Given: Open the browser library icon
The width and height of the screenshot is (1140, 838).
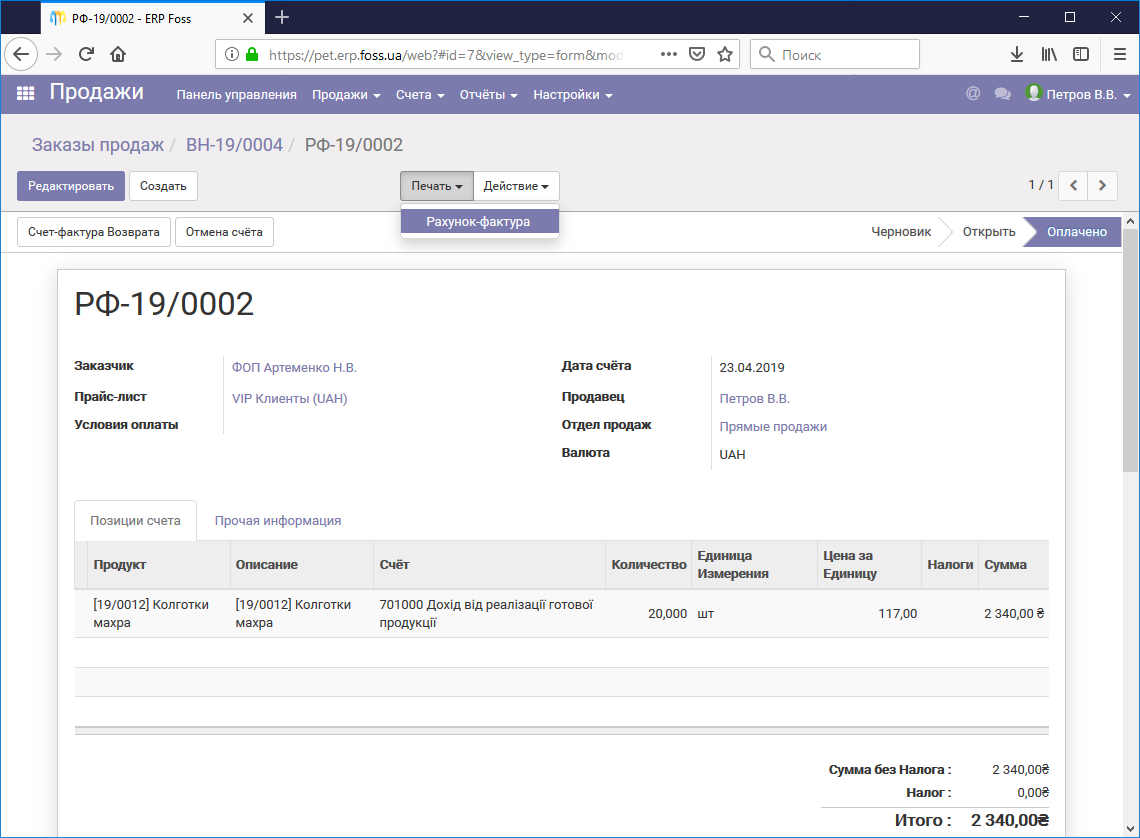Looking at the screenshot, I should 1048,54.
